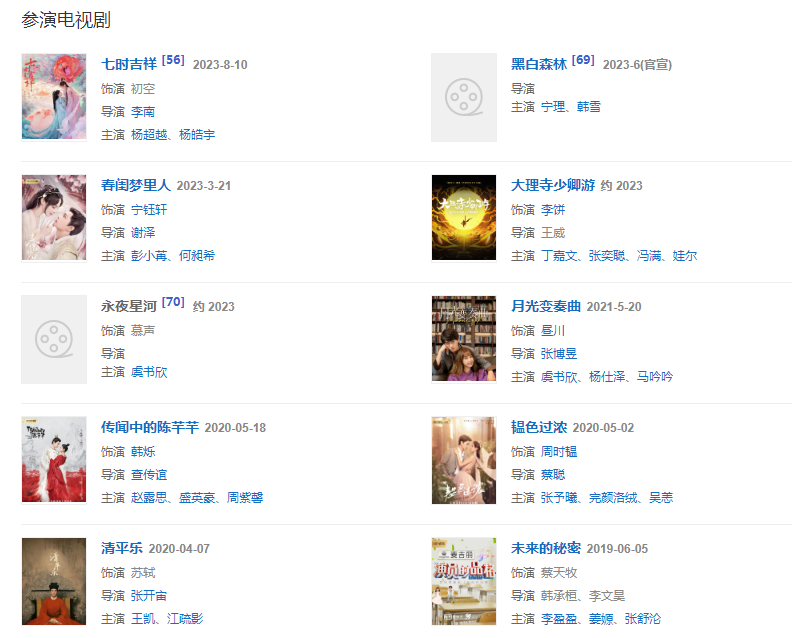
Task: Open the 七时吉祥 poster thumbnail
Action: pyautogui.click(x=54, y=96)
